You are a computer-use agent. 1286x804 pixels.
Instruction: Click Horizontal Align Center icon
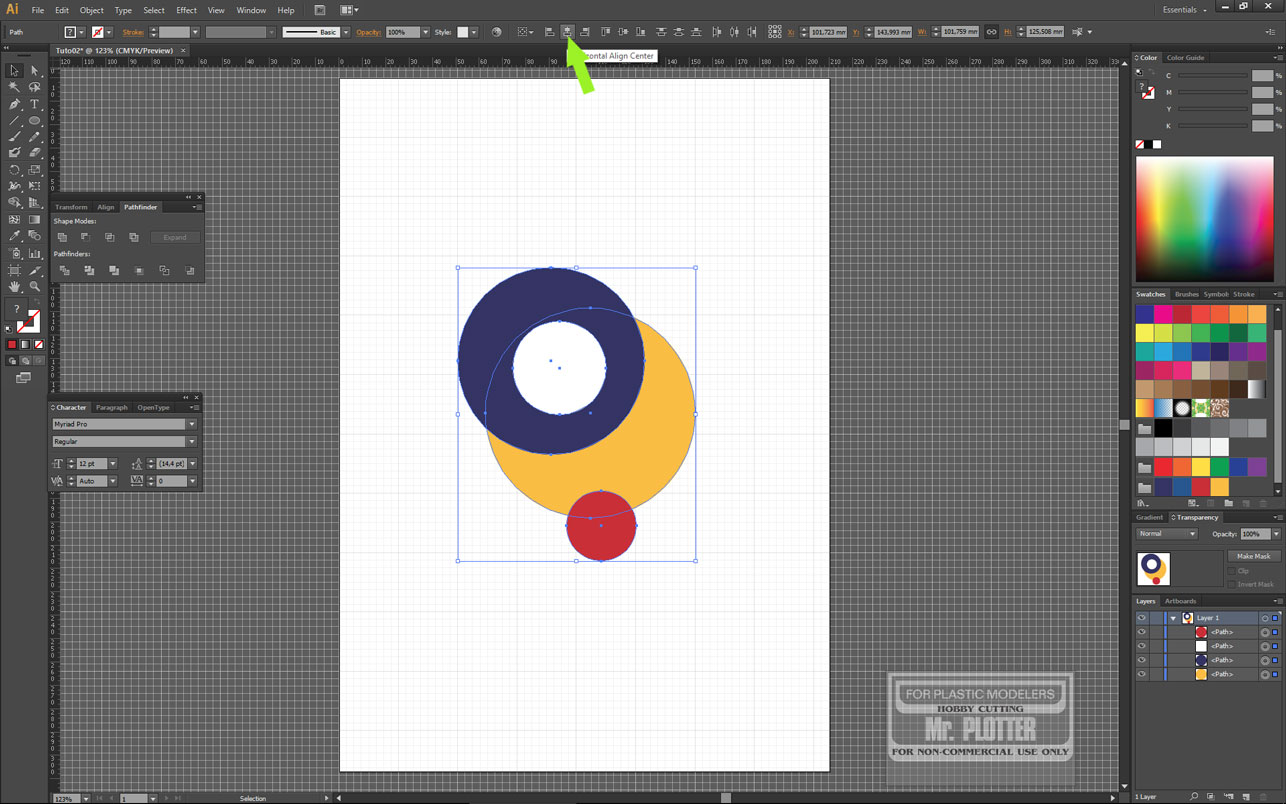[x=567, y=32]
